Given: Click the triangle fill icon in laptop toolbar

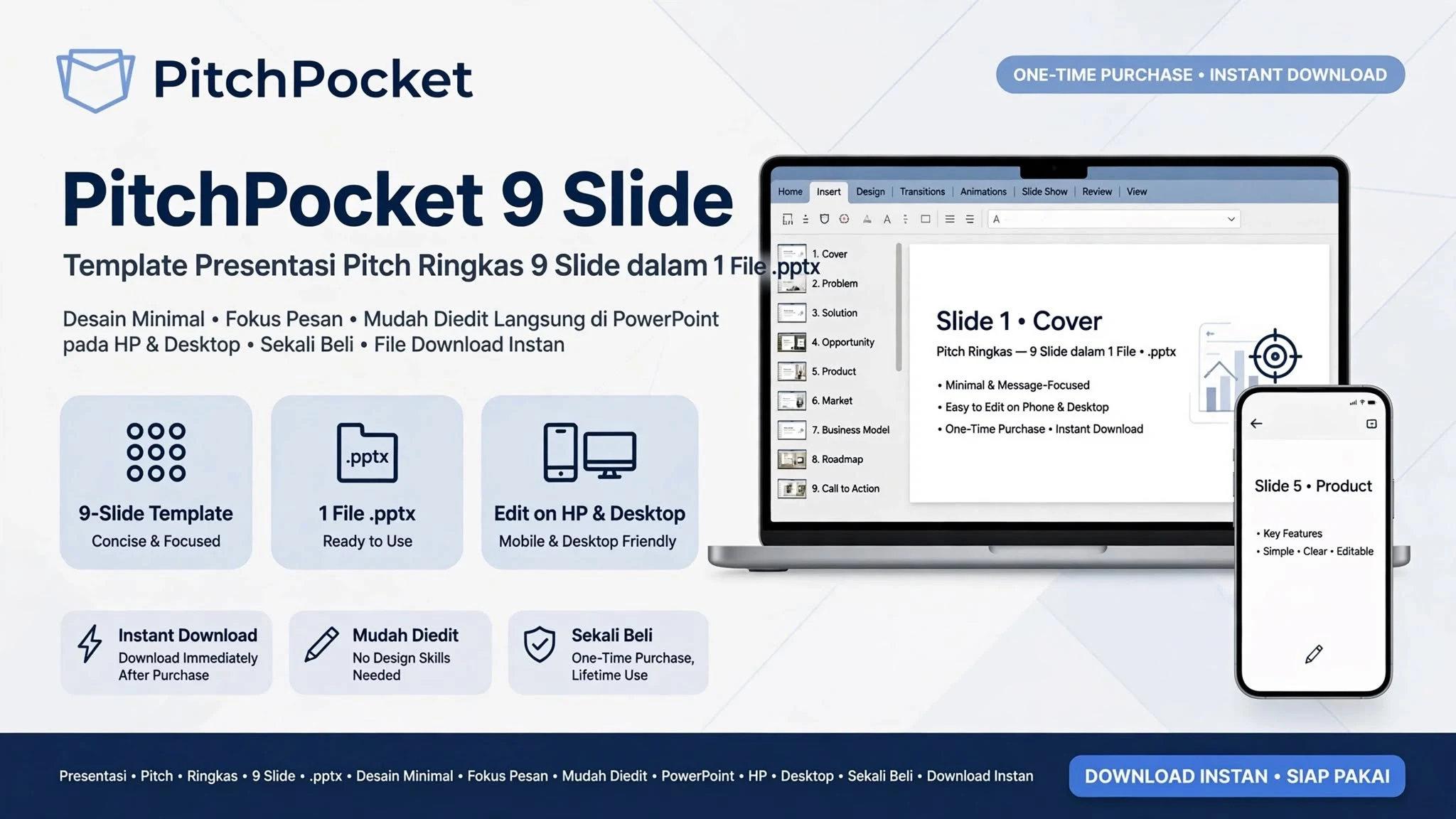Looking at the screenshot, I should click(867, 219).
